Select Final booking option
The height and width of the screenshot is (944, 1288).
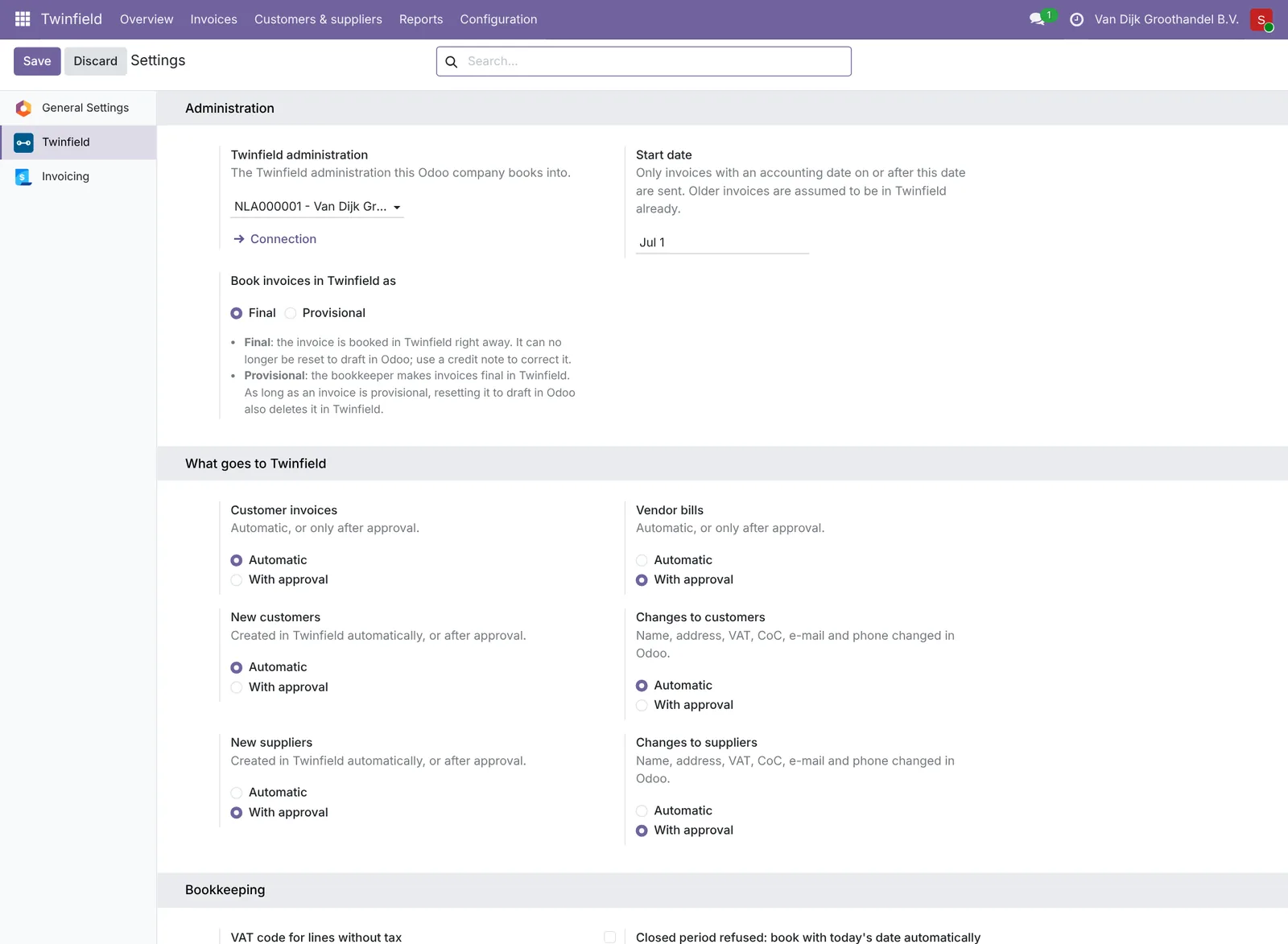pyautogui.click(x=237, y=313)
